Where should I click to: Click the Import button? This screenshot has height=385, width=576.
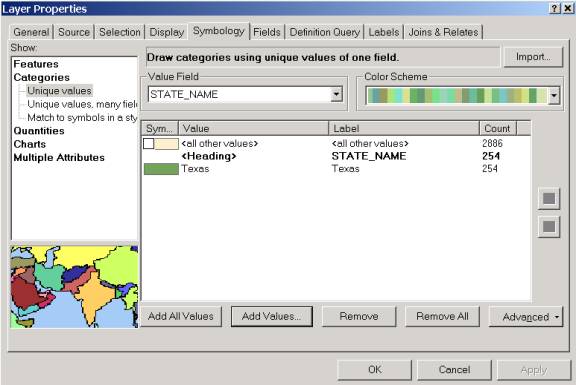click(533, 57)
